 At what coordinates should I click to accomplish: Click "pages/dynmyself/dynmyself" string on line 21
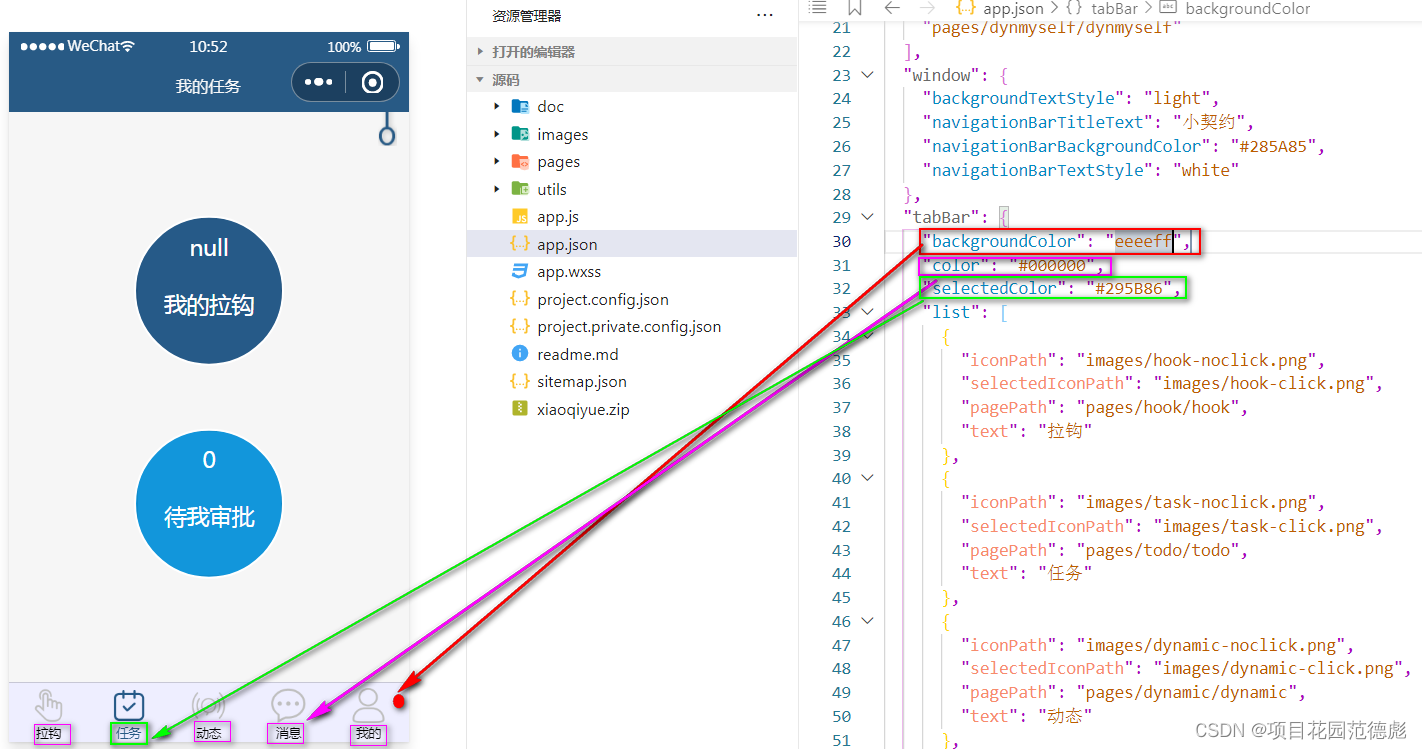(x=1052, y=27)
